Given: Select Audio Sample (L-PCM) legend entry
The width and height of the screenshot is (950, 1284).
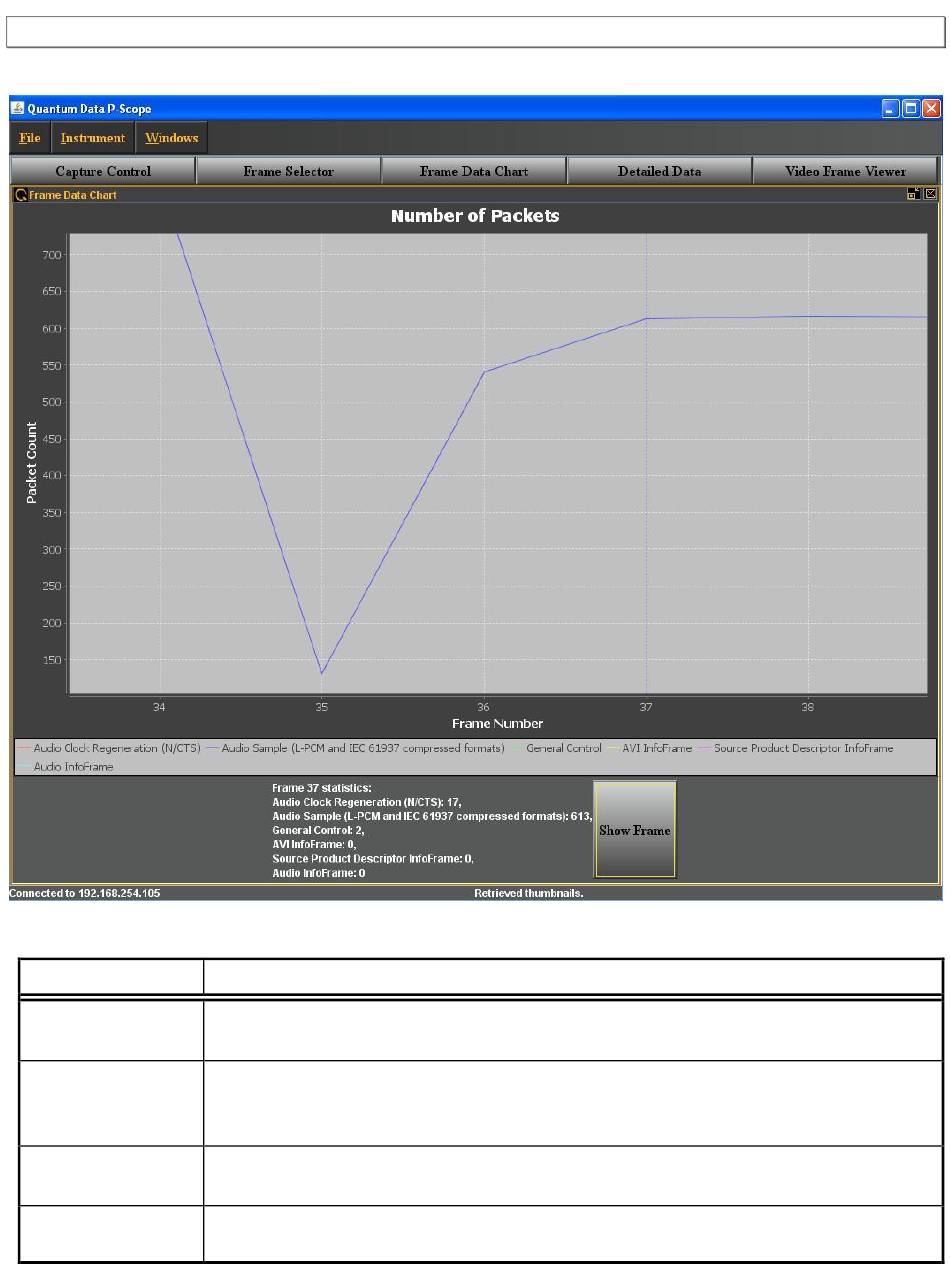Looking at the screenshot, I should 354,748.
